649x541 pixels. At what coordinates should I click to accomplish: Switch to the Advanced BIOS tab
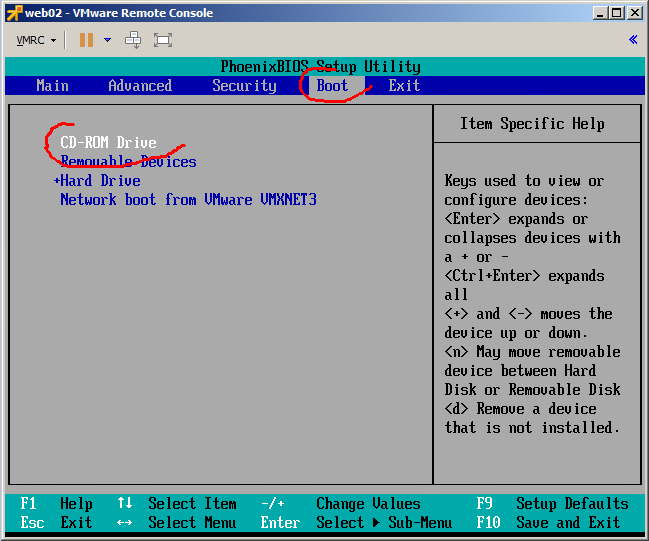[x=140, y=86]
